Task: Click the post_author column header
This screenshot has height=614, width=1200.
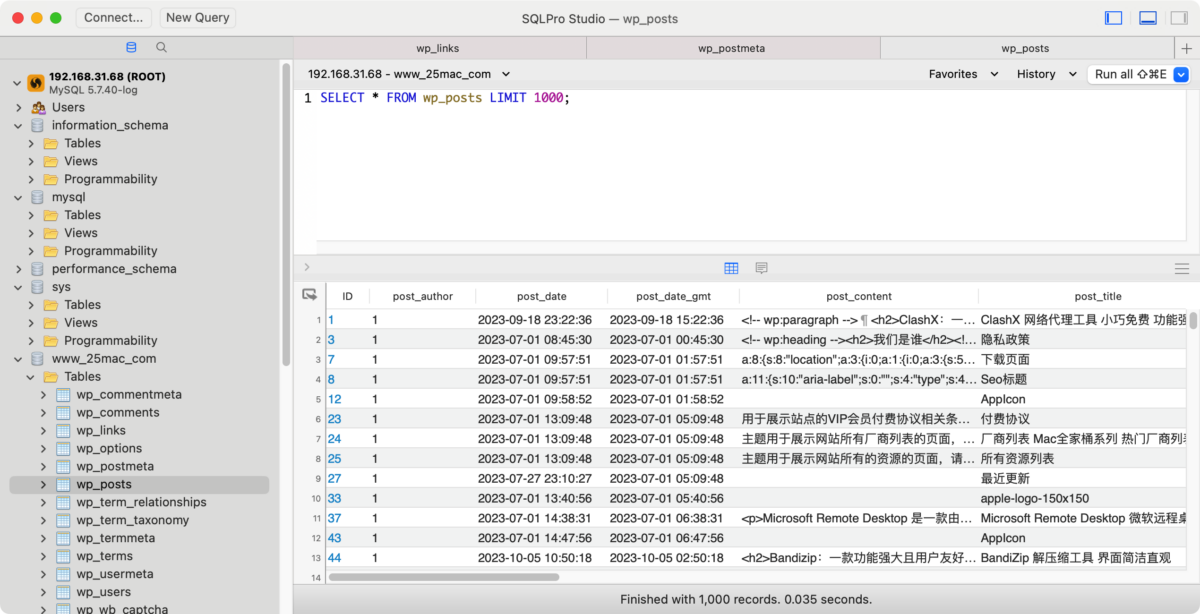Action: tap(422, 296)
